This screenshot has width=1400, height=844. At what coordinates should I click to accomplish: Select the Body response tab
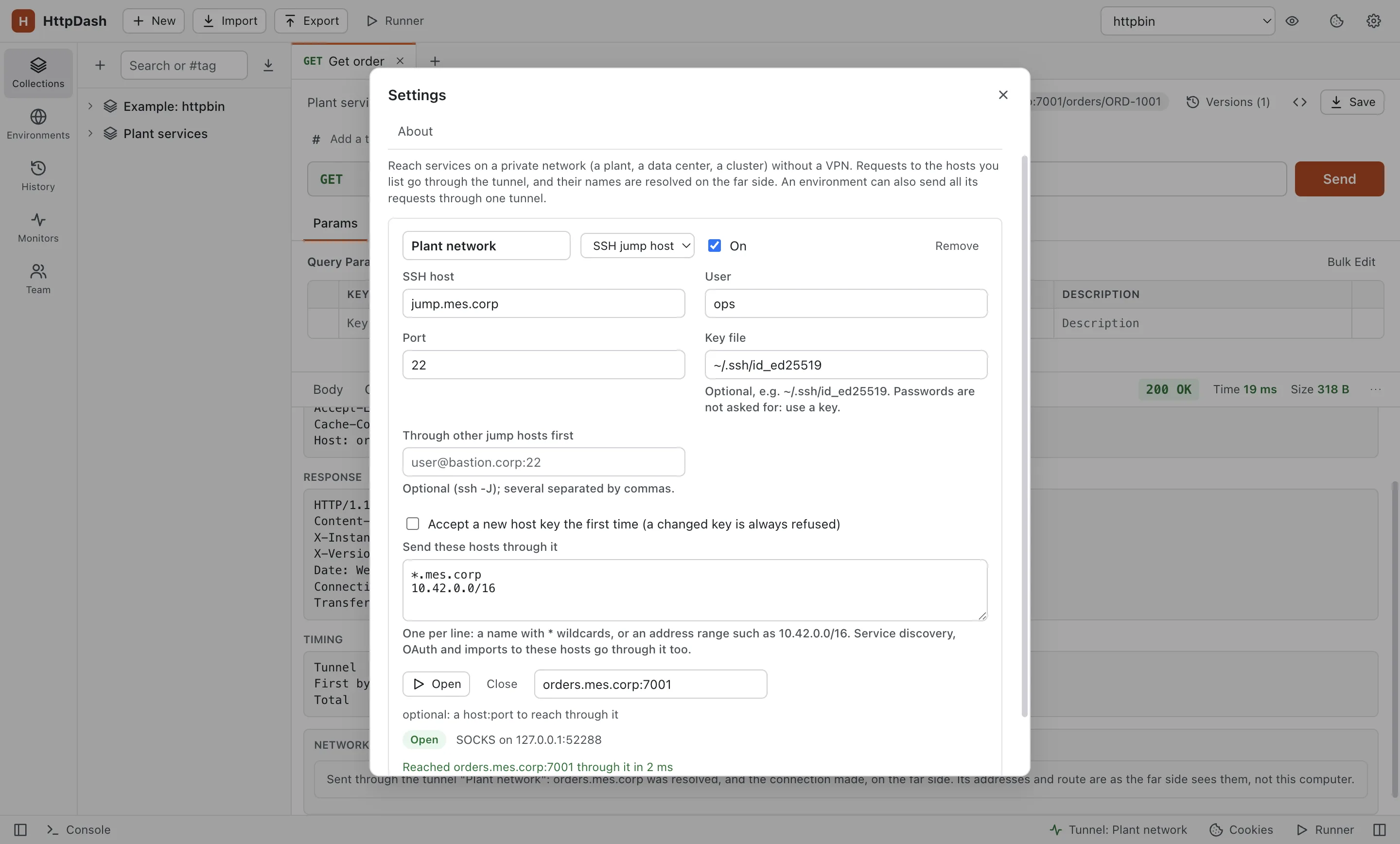pos(328,389)
